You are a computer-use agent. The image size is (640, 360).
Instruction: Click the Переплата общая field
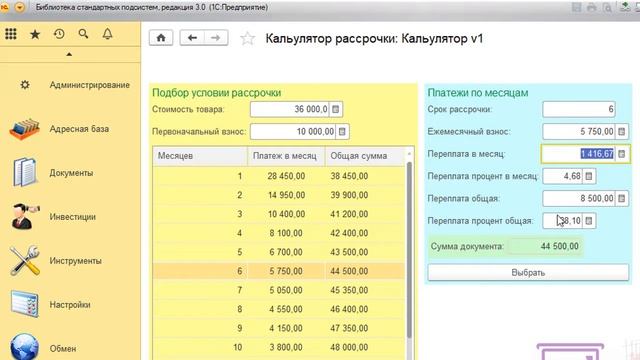(x=579, y=199)
